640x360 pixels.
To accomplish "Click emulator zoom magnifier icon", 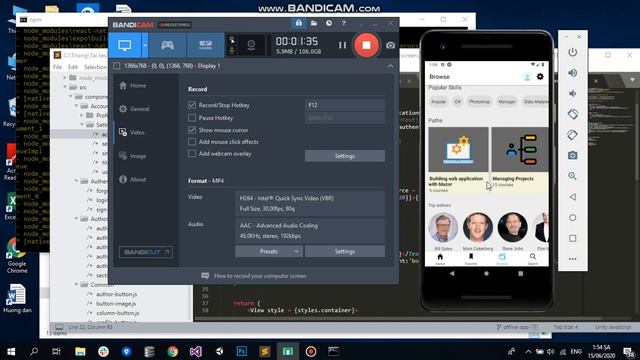I will tap(573, 176).
